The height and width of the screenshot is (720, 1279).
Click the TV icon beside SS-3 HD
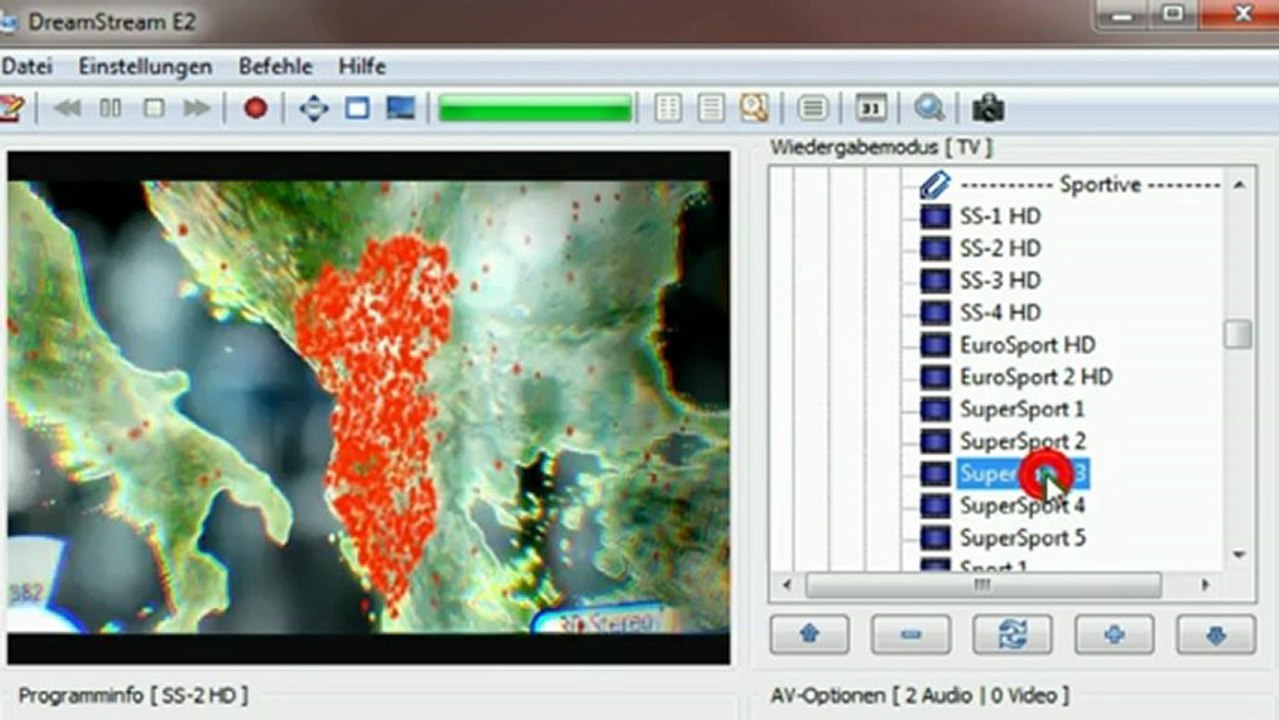(935, 280)
